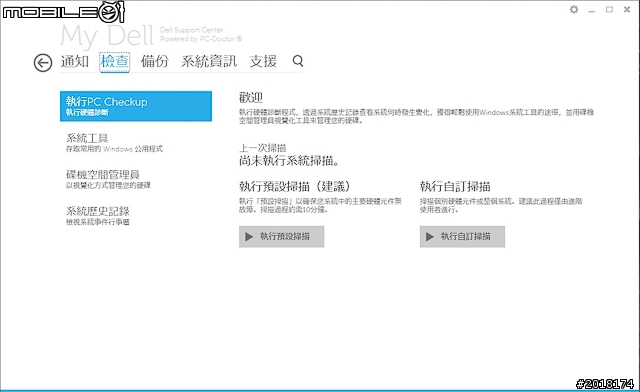
Task: Open 系統歷史記錄 in sidebar
Action: (x=98, y=216)
